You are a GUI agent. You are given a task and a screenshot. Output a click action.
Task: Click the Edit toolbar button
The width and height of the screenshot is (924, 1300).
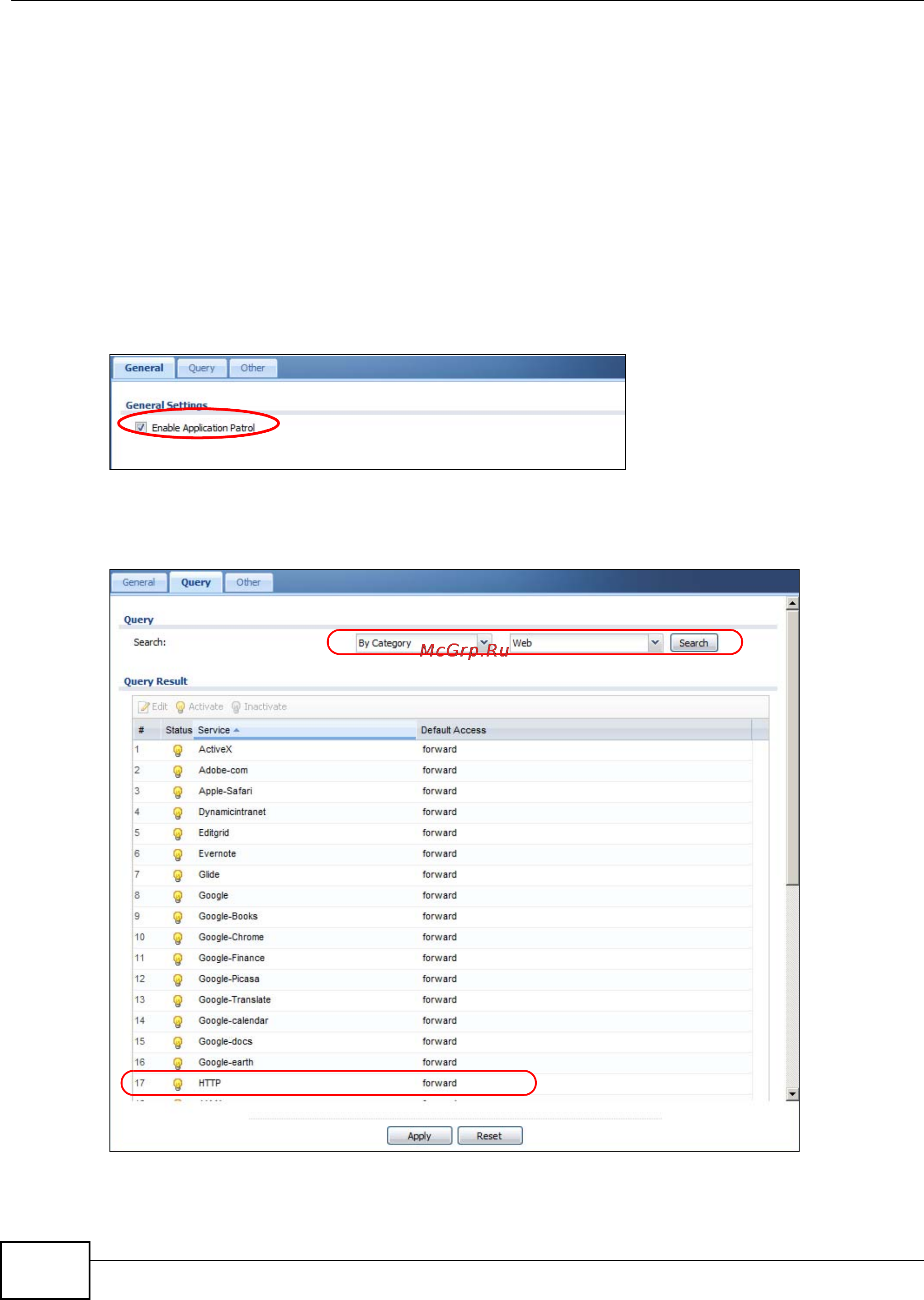point(153,707)
